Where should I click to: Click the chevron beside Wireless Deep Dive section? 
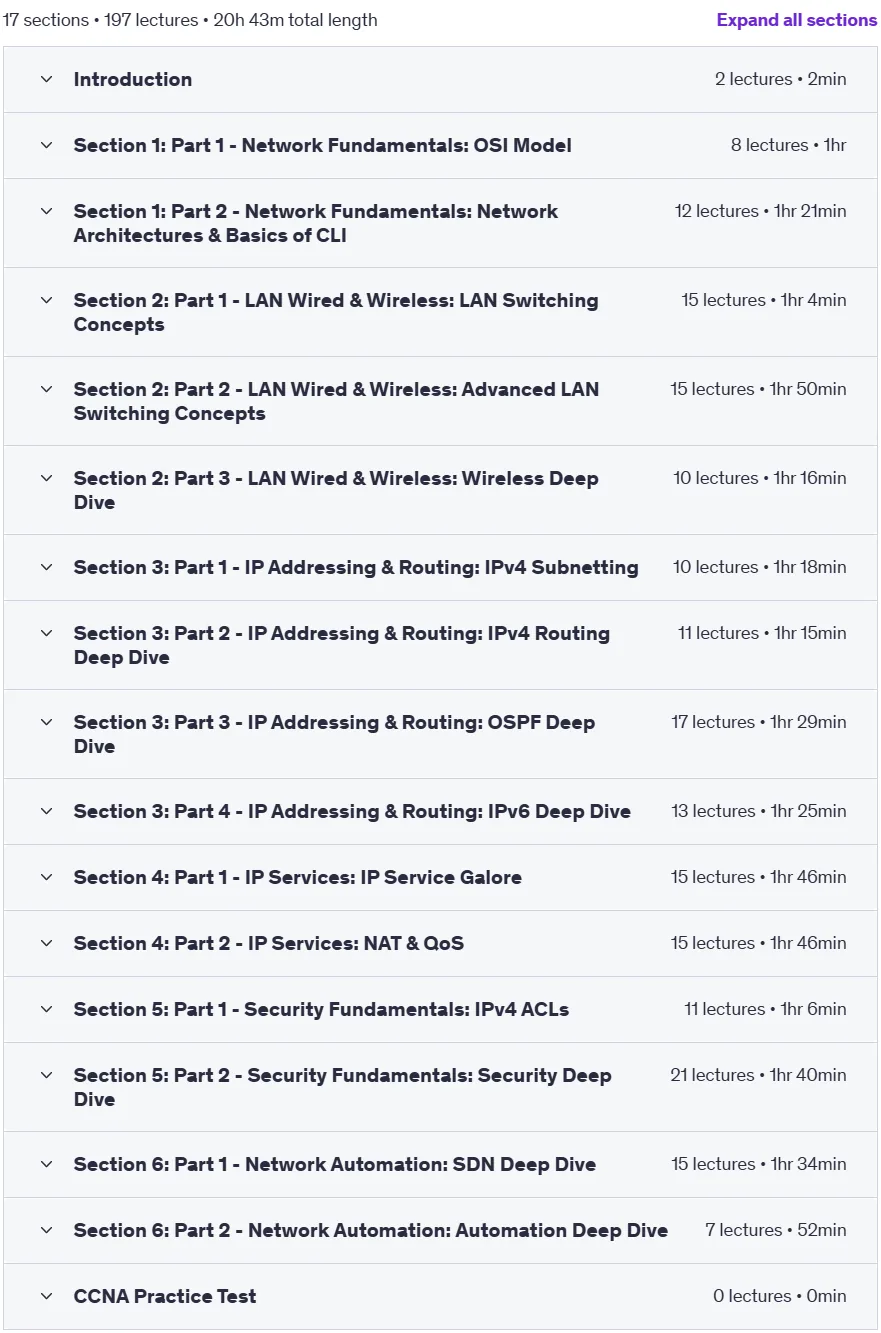click(46, 478)
